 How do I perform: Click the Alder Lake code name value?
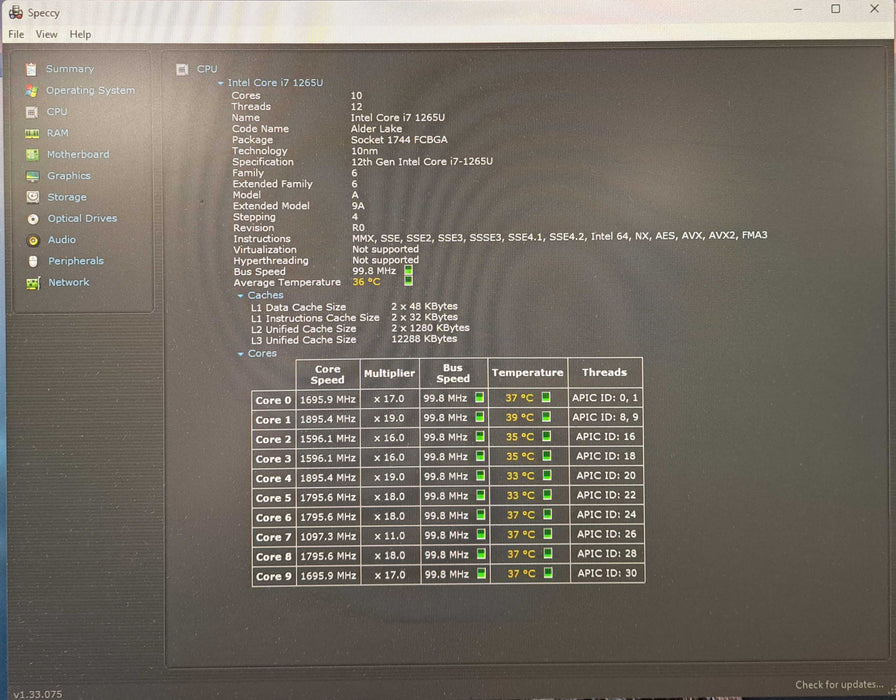click(x=376, y=129)
